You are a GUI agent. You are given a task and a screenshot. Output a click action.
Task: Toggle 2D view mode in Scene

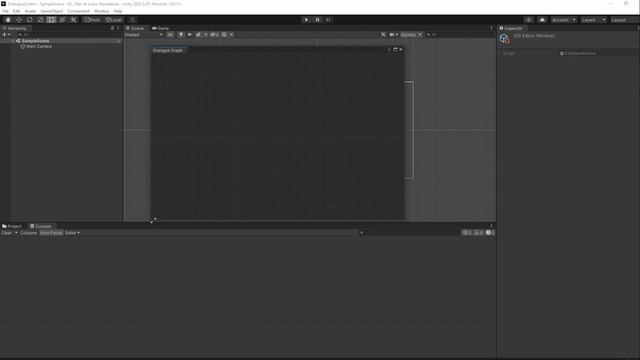click(x=170, y=35)
